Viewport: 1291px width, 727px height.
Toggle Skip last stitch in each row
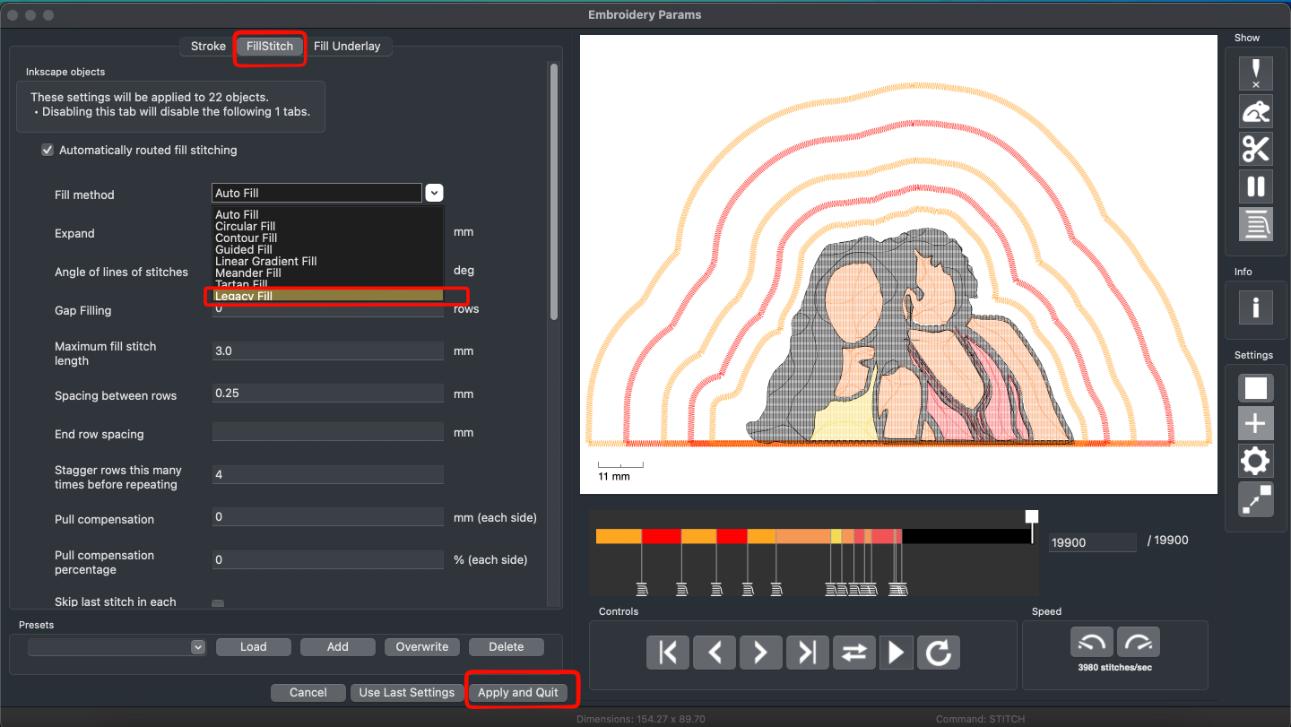coord(218,604)
